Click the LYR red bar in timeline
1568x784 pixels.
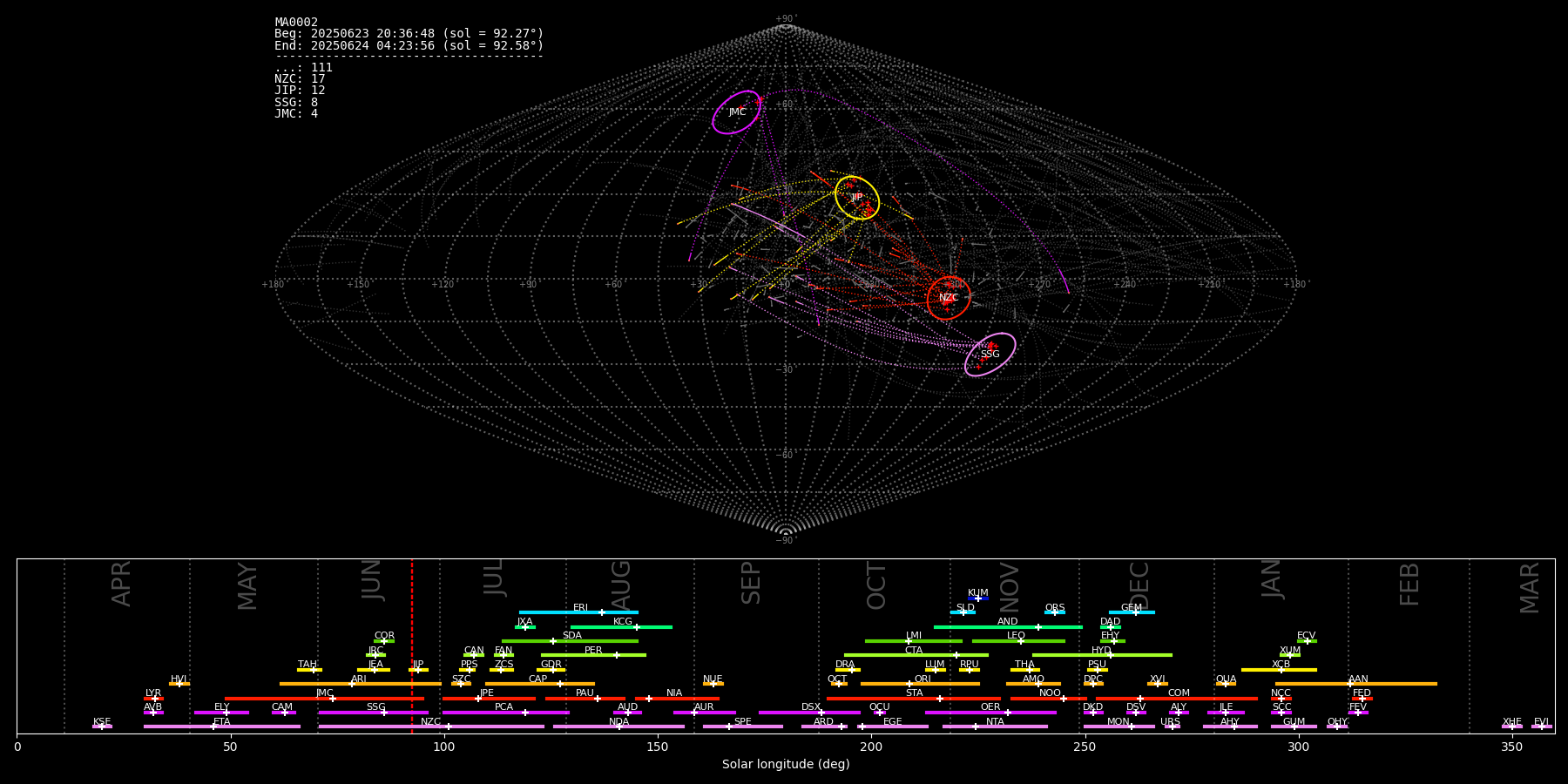153,698
